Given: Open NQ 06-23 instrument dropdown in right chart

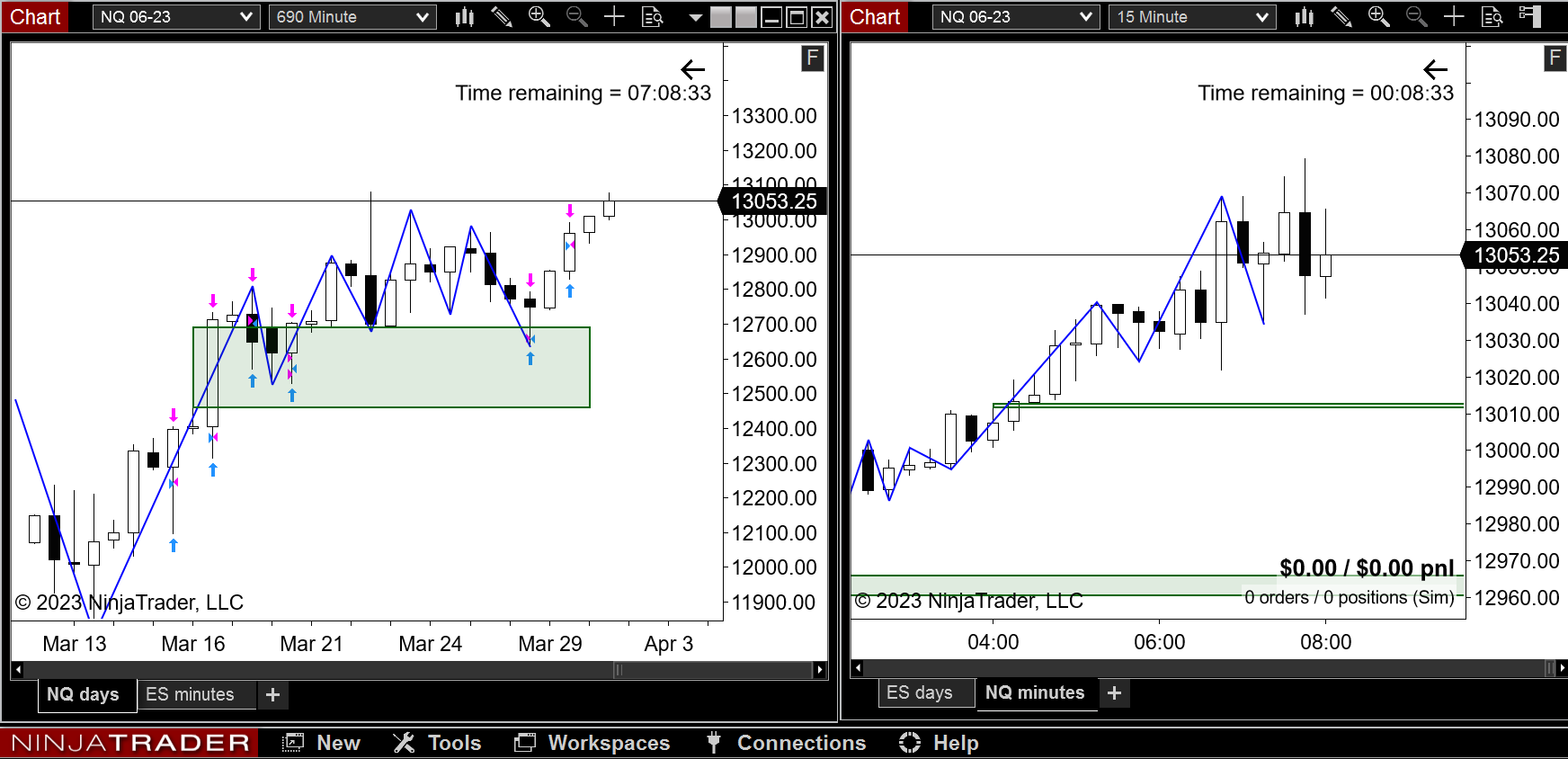Looking at the screenshot, I should point(1016,17).
